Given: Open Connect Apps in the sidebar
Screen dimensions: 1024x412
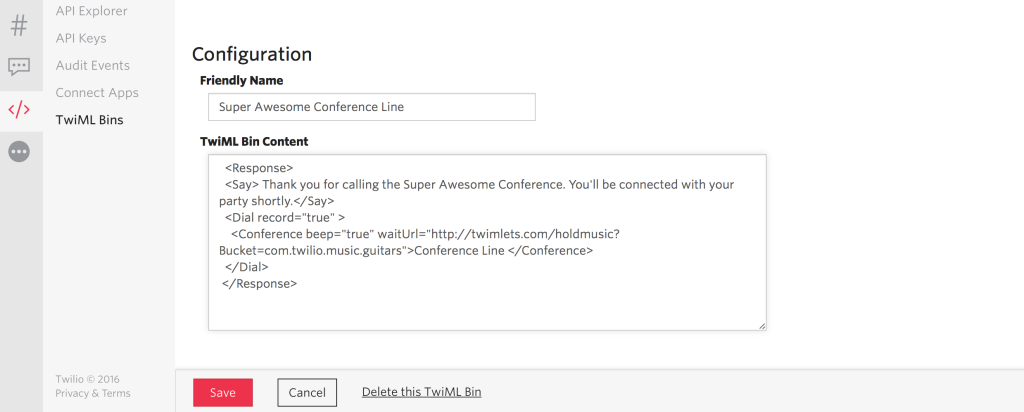Looking at the screenshot, I should click(x=97, y=92).
